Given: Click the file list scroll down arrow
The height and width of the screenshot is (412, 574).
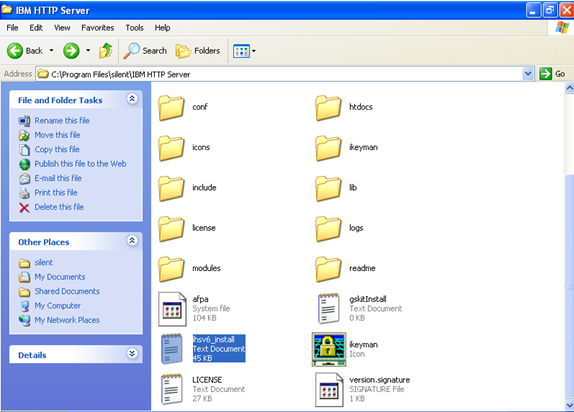Looking at the screenshot, I should point(569,405).
